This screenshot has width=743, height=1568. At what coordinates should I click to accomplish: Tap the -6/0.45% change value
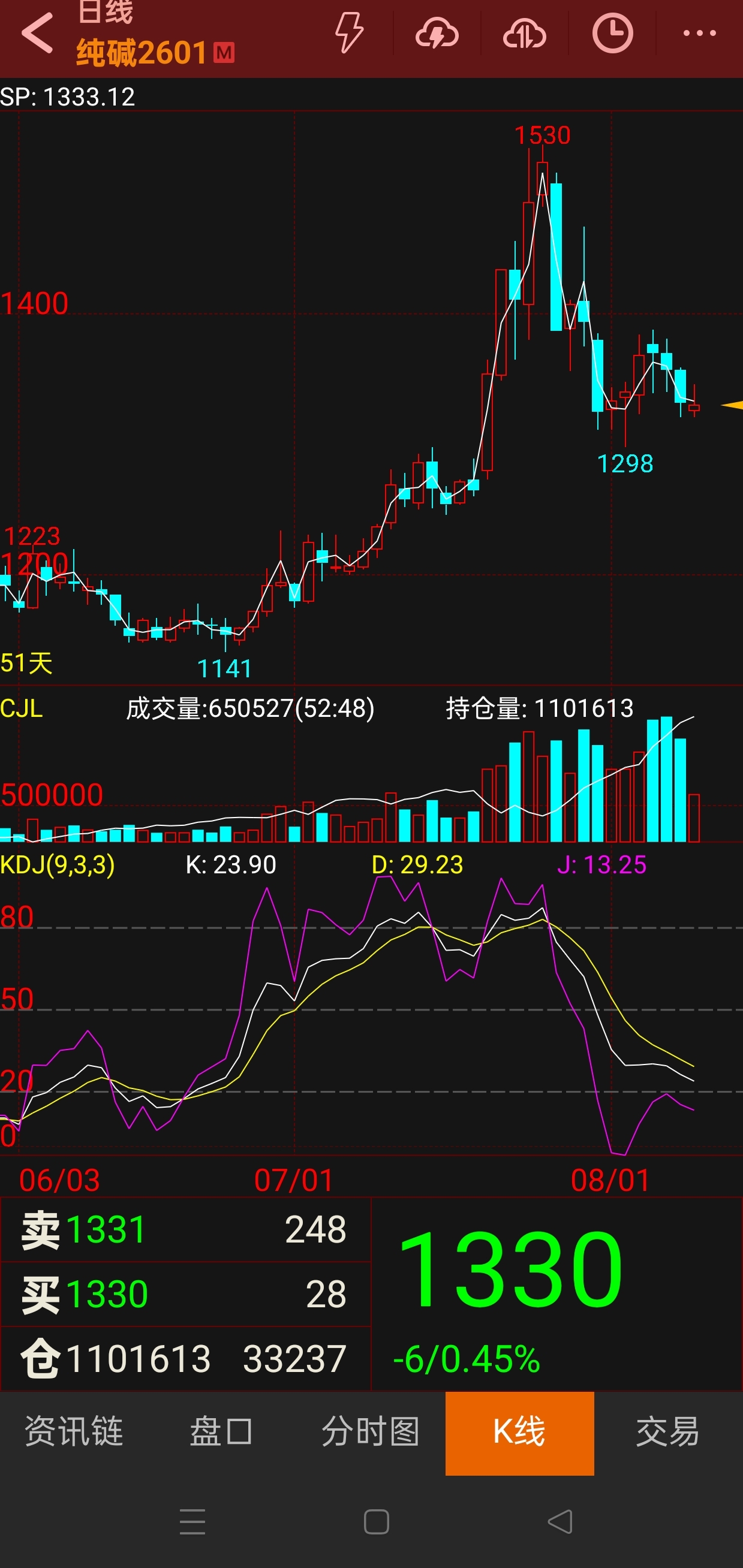pyautogui.click(x=467, y=1360)
